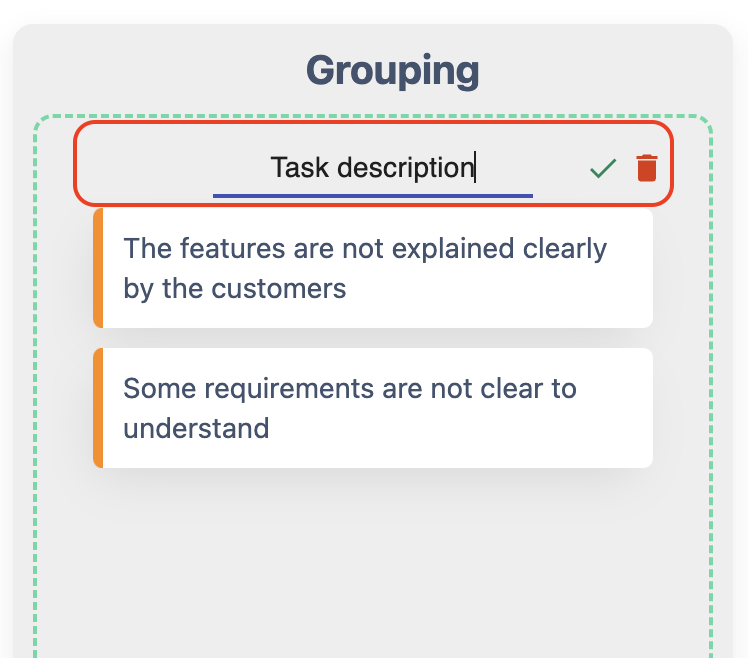Click the orange stripe on the requirements card

pos(98,408)
